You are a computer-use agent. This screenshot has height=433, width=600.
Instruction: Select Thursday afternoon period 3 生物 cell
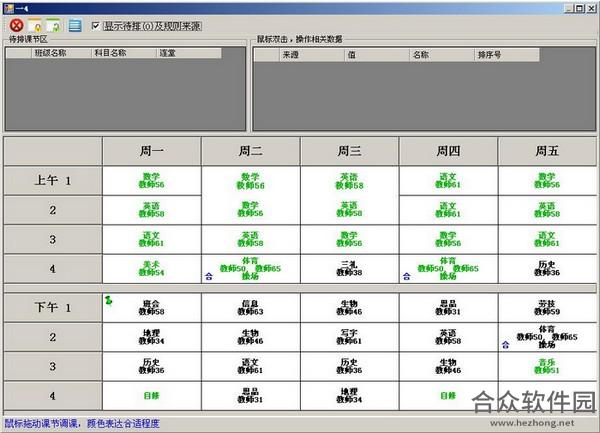click(x=448, y=366)
